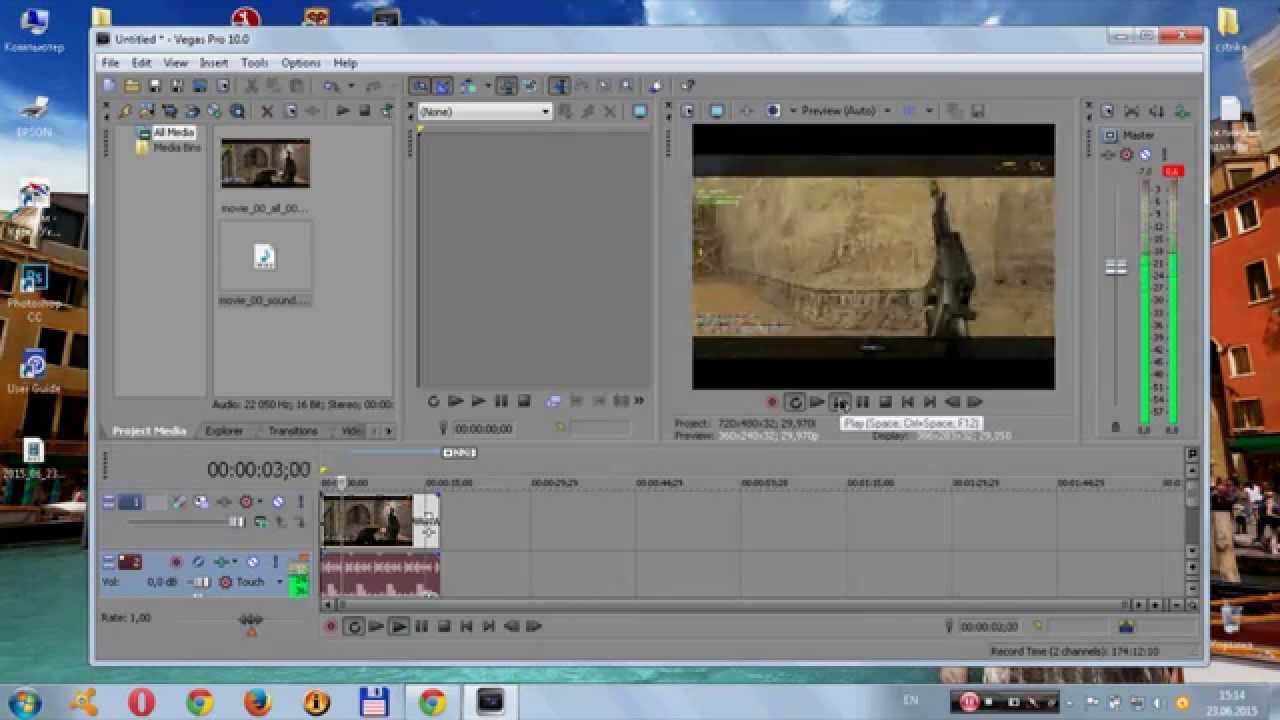Toggle Solo on audio track 2
This screenshot has width=1280, height=720.
point(275,563)
